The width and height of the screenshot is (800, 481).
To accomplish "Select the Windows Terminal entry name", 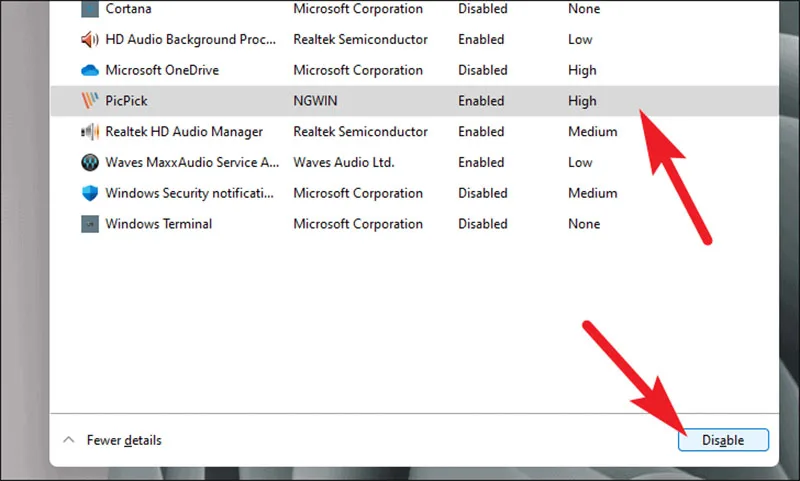I will click(x=159, y=224).
